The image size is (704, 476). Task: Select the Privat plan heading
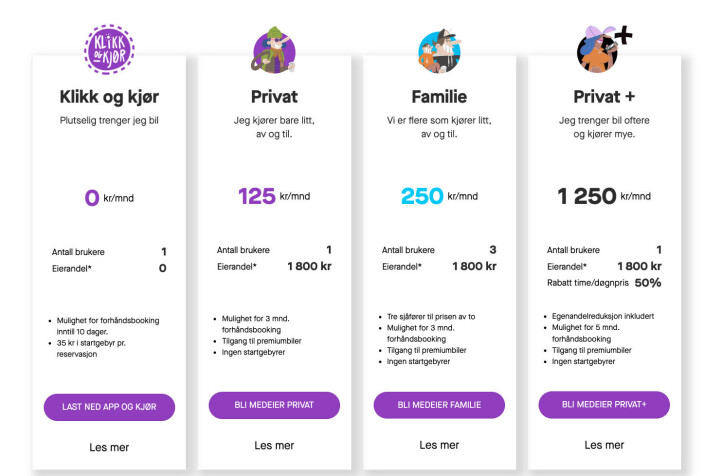pos(274,97)
